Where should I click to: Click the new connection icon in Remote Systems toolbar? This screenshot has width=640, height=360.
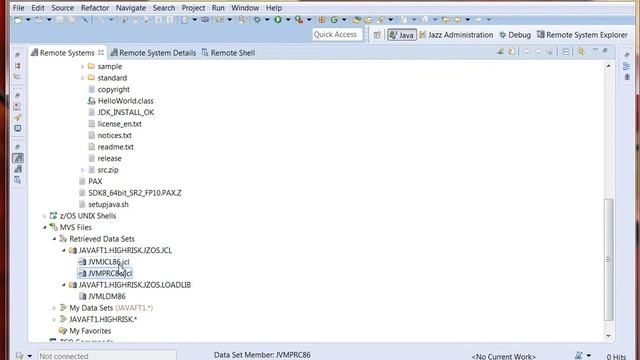tap(500, 51)
